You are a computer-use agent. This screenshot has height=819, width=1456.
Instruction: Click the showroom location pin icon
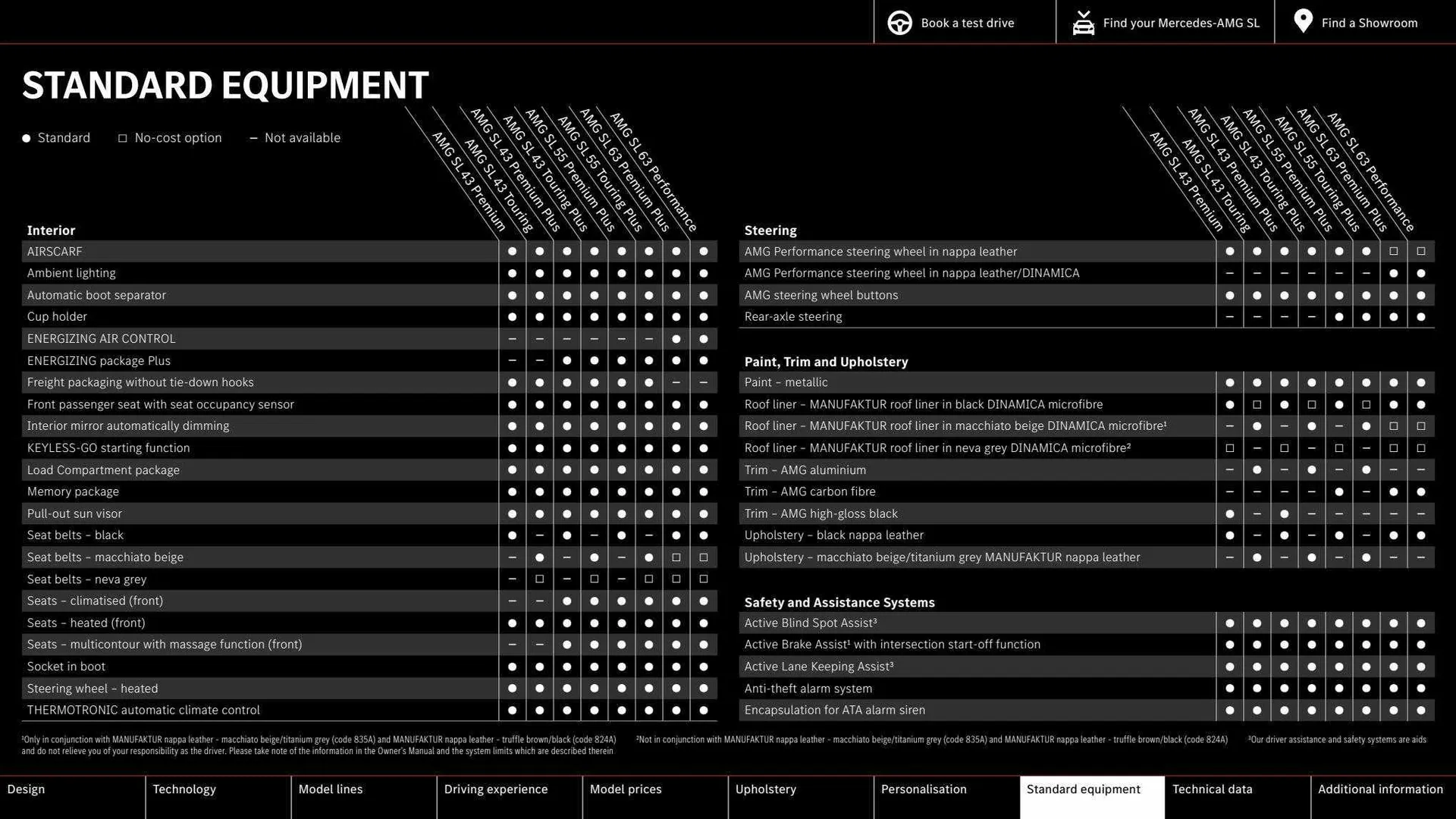[x=1303, y=21]
